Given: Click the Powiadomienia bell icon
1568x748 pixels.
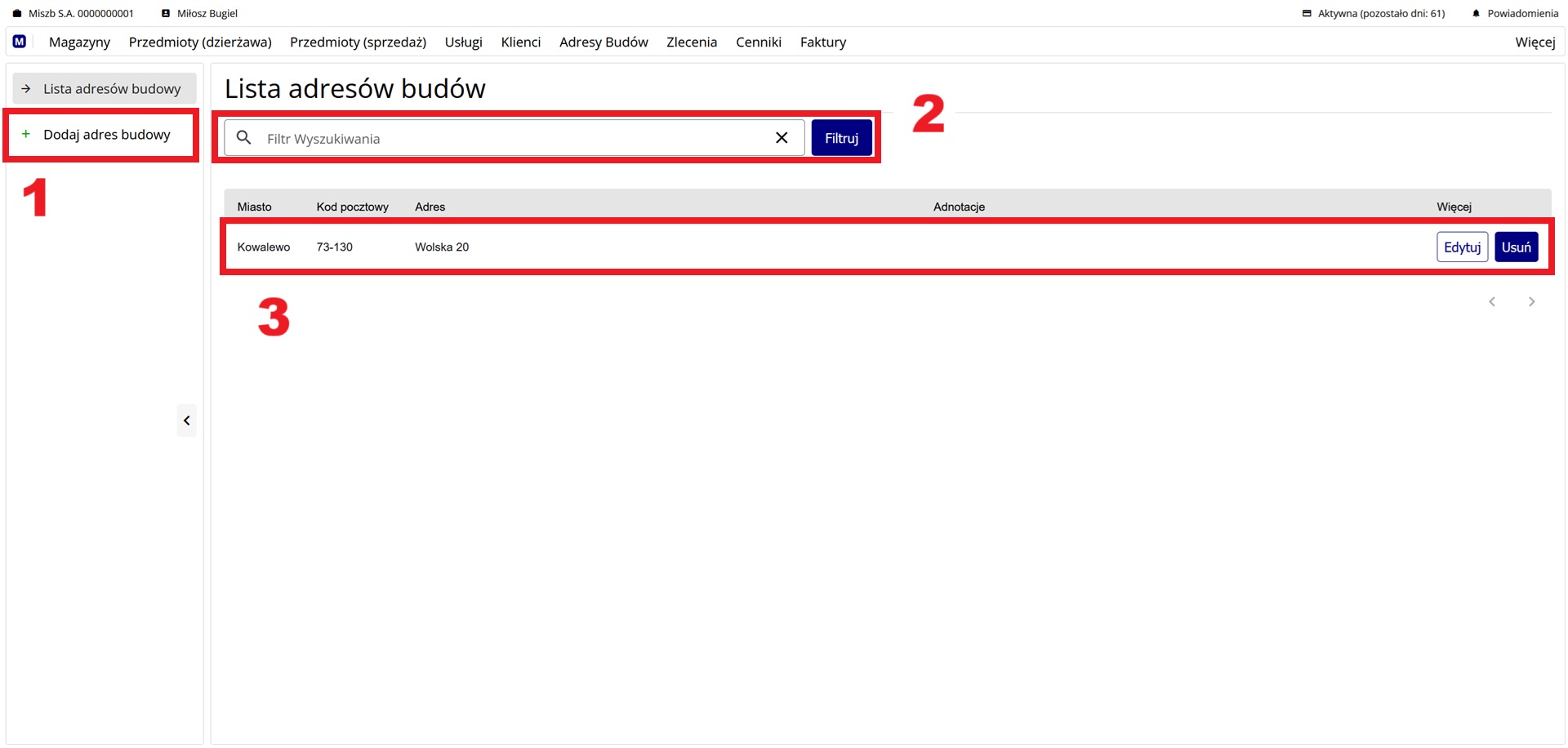Looking at the screenshot, I should (1476, 14).
